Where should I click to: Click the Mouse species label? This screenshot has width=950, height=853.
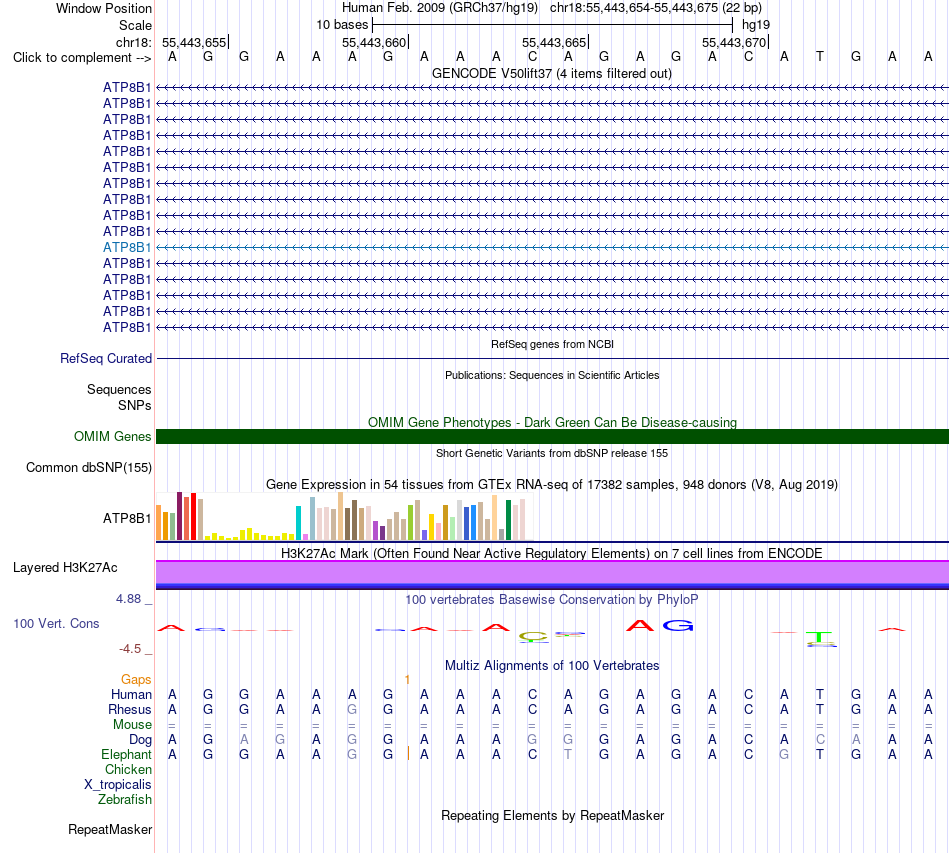click(132, 725)
